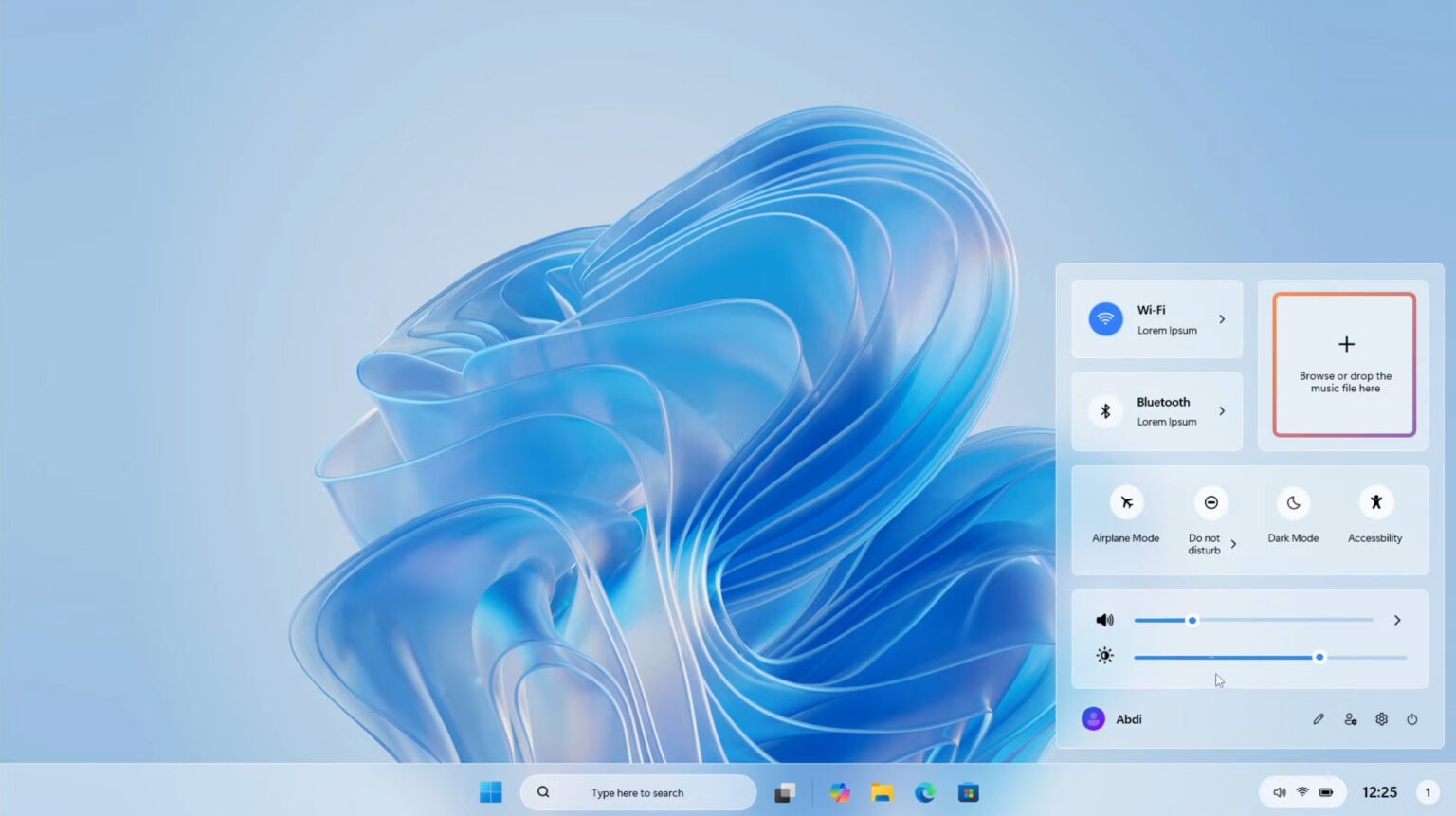The image size is (1456, 816).
Task: Click the Wi-Fi quick setting icon
Action: click(x=1104, y=319)
